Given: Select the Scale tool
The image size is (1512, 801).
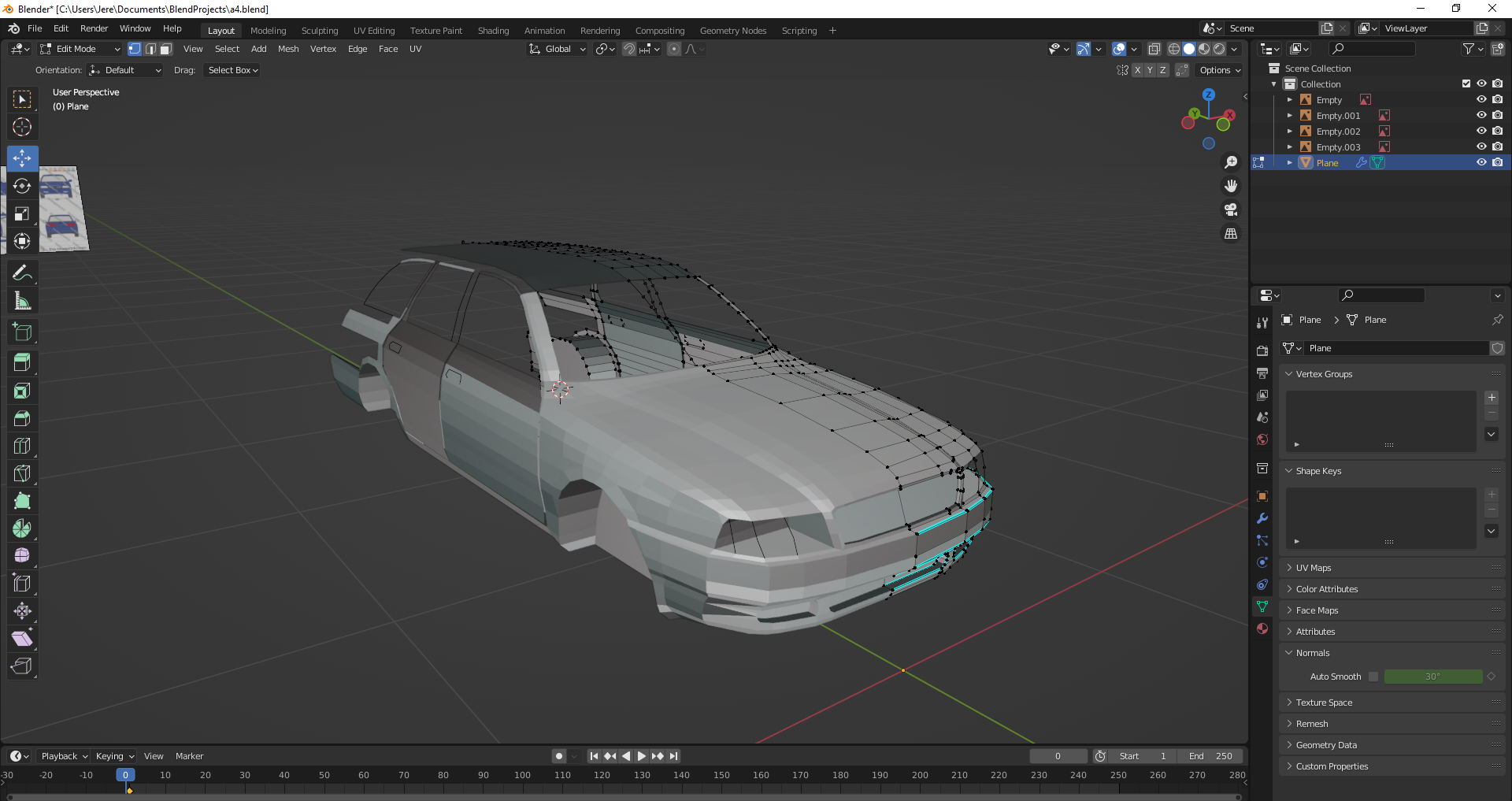Looking at the screenshot, I should [22, 213].
